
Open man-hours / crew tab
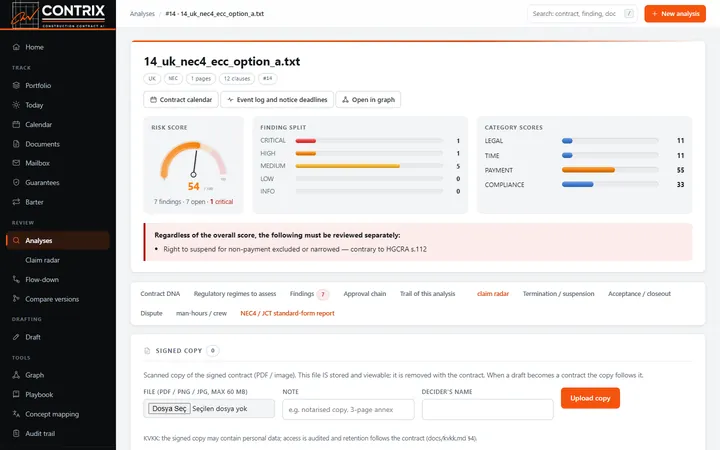pyautogui.click(x=201, y=313)
